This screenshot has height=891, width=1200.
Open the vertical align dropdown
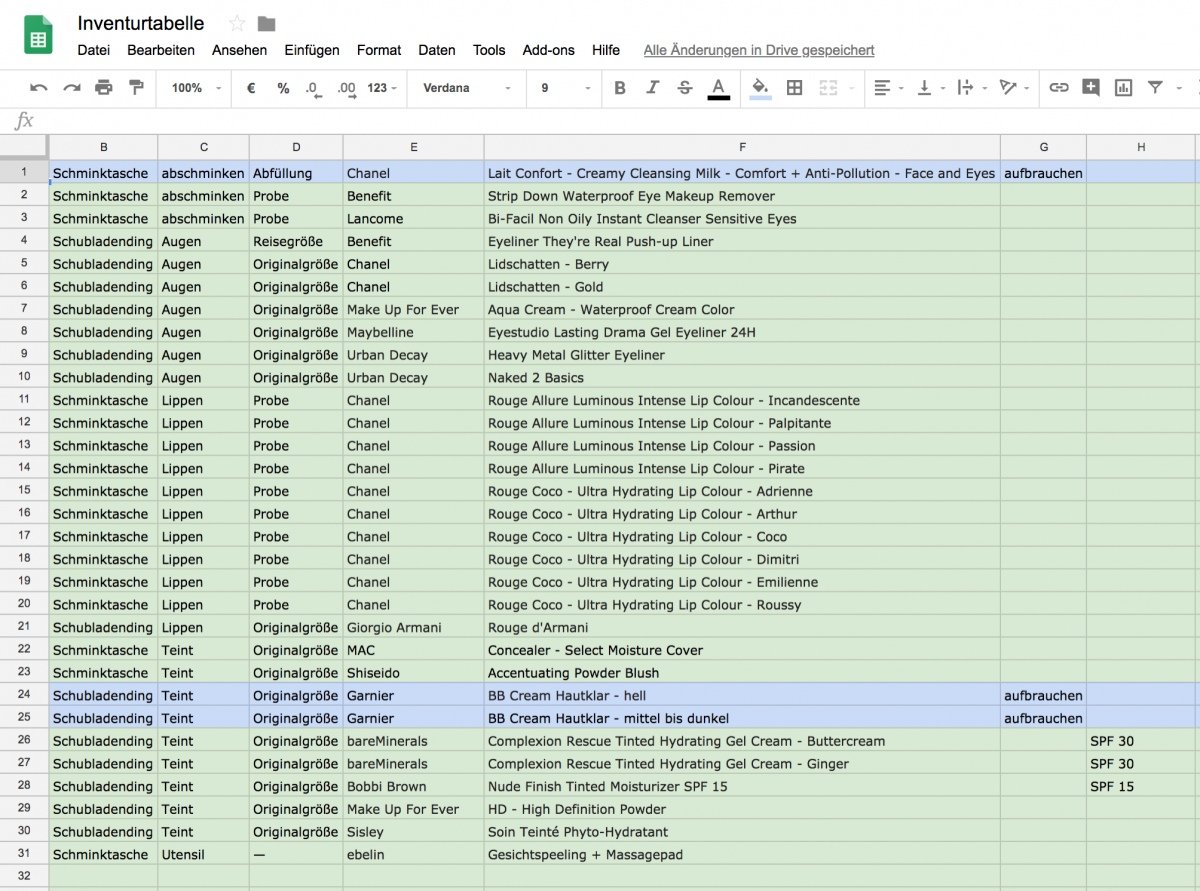click(930, 88)
